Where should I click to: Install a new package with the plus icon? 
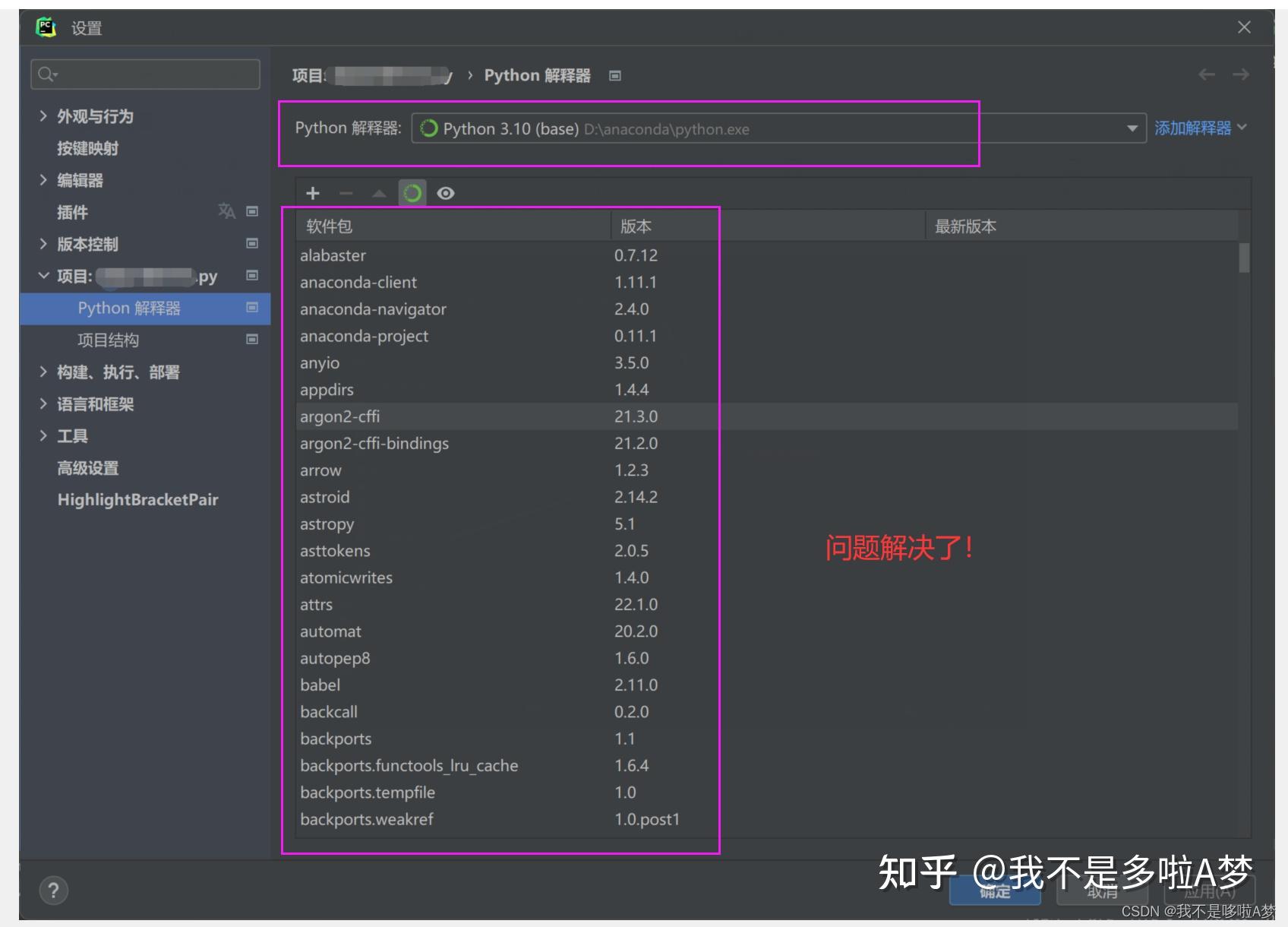[x=313, y=193]
